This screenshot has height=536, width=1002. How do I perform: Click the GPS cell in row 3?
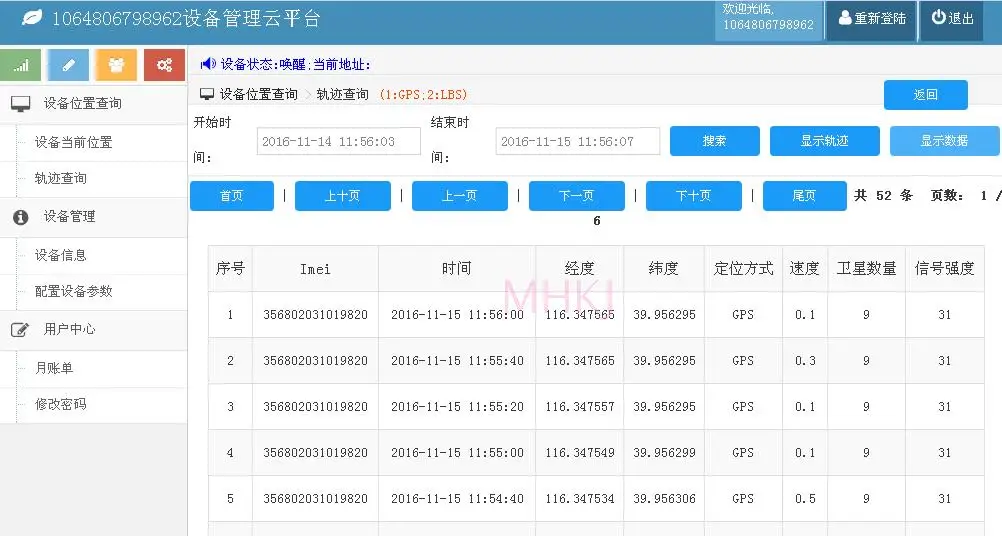(743, 407)
